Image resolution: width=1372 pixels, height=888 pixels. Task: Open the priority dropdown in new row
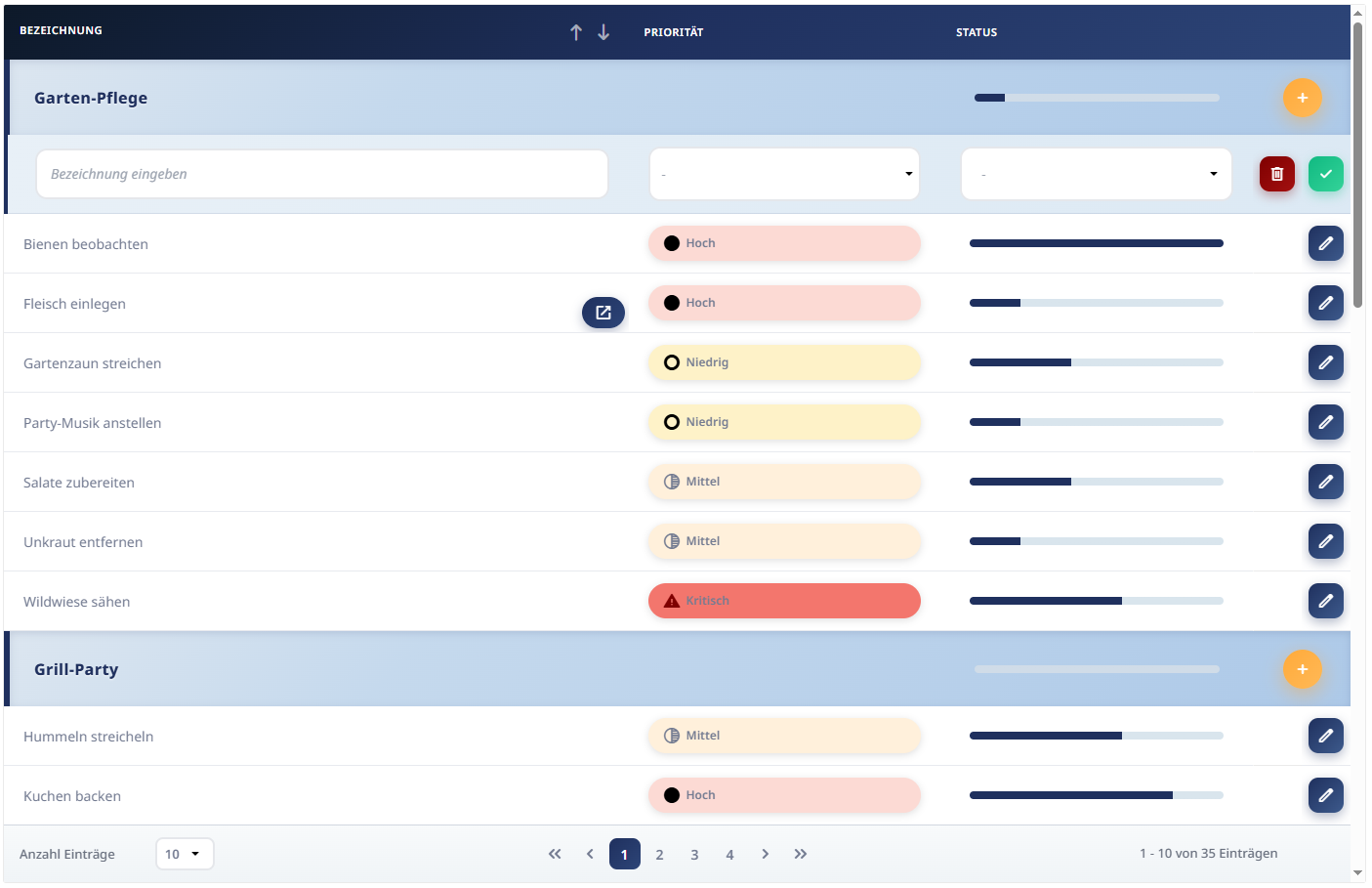point(784,174)
